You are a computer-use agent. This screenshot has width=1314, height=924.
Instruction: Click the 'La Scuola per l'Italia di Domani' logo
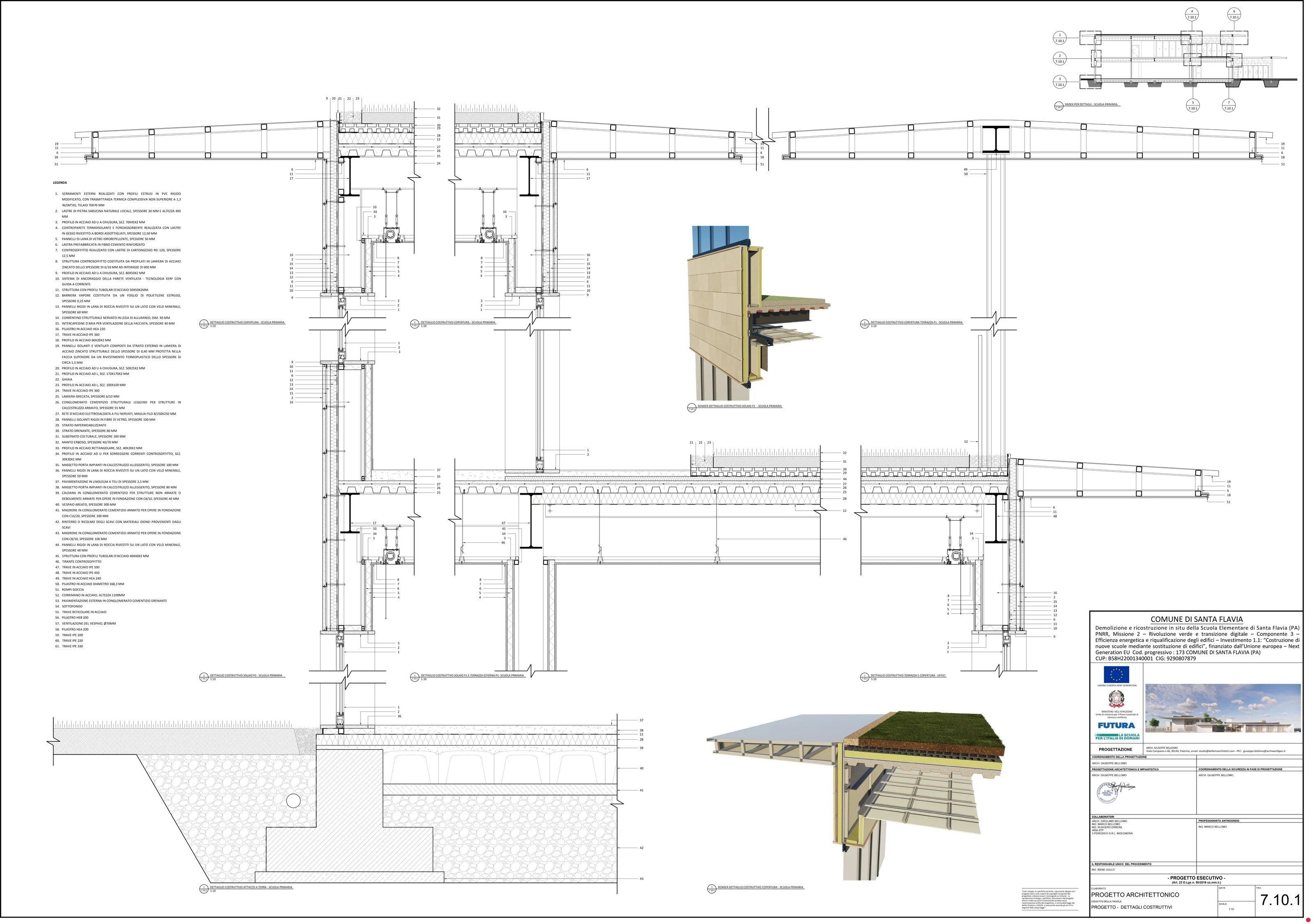click(x=1117, y=737)
